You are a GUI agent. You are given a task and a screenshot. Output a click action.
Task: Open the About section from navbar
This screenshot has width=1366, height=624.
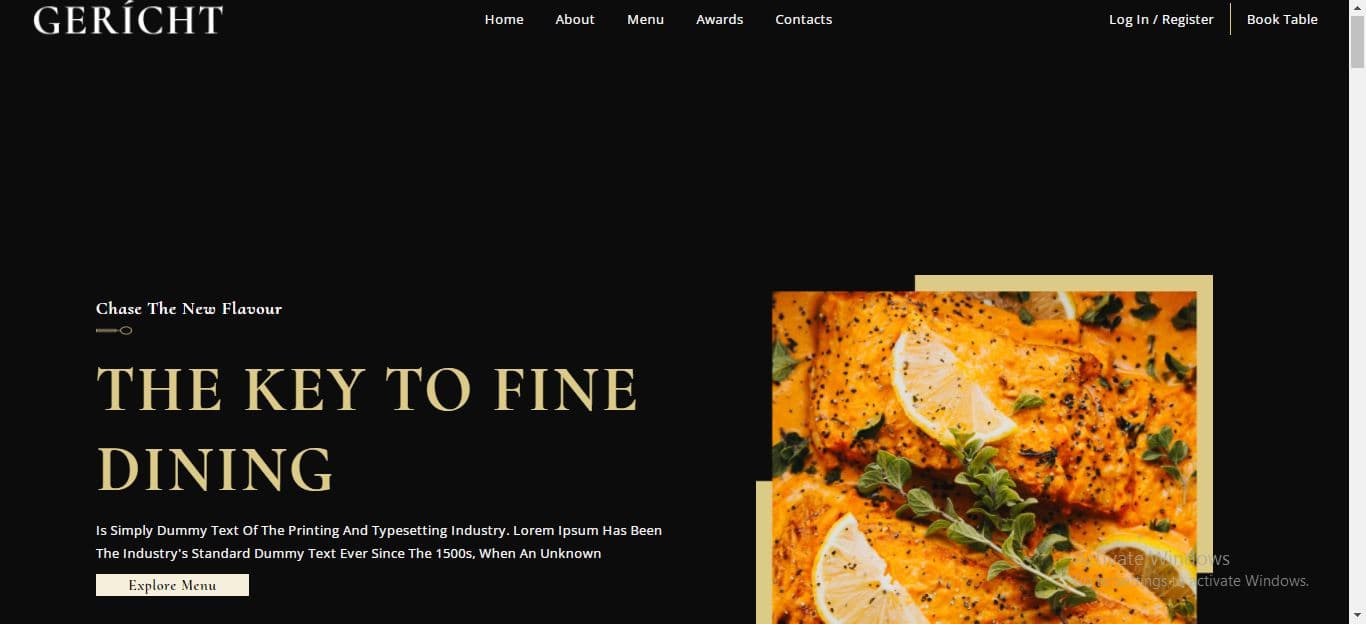575,19
